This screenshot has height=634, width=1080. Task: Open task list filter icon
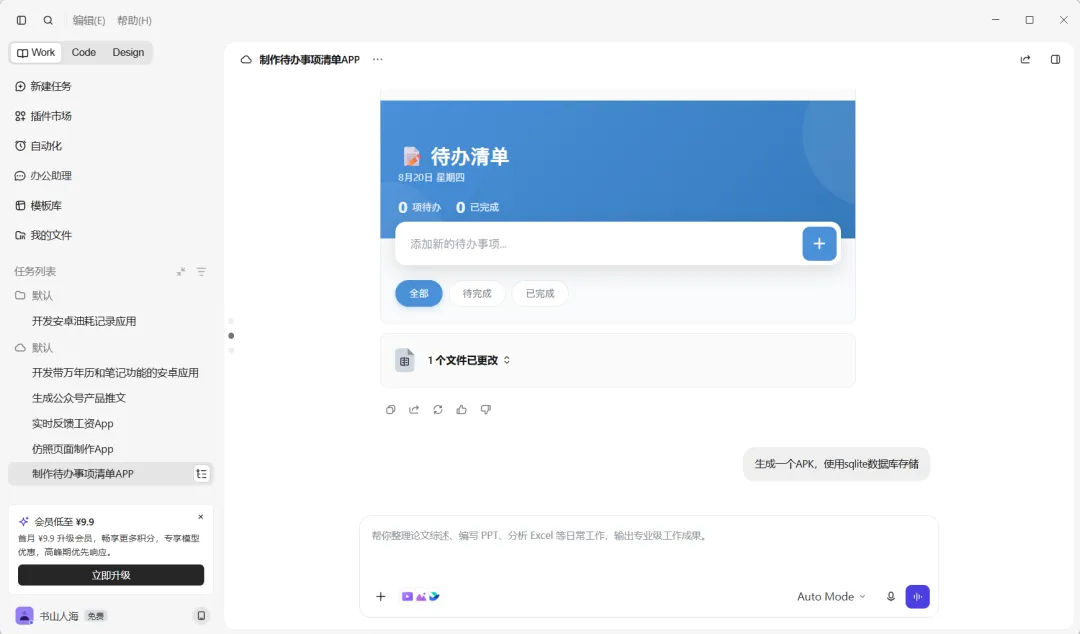tap(201, 272)
